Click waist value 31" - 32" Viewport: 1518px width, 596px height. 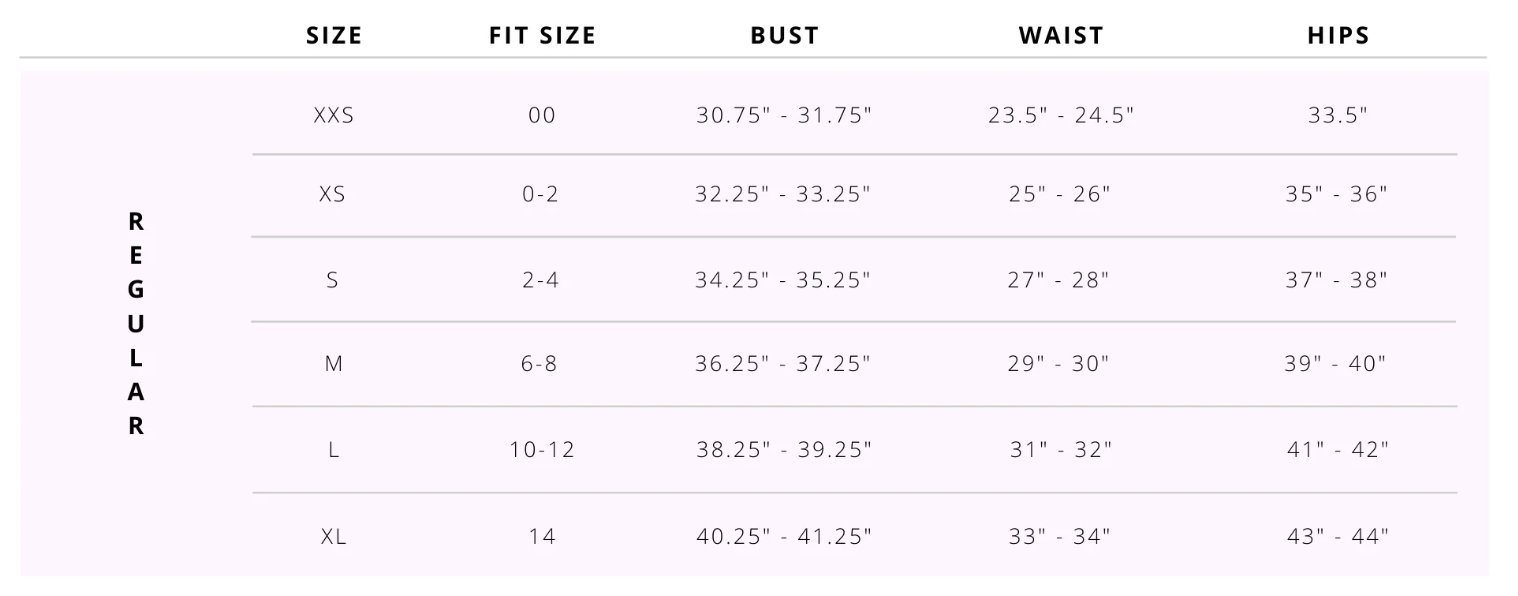click(1061, 450)
